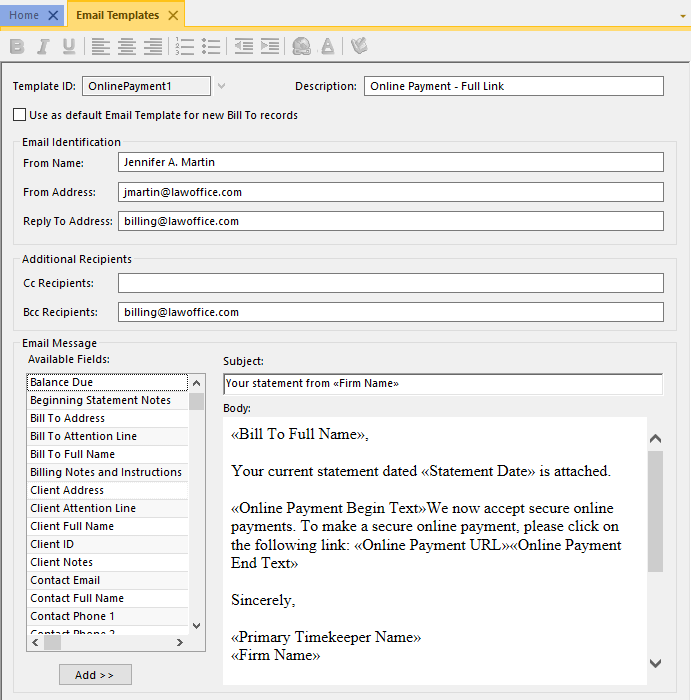Switch to the Home tab

(24, 15)
